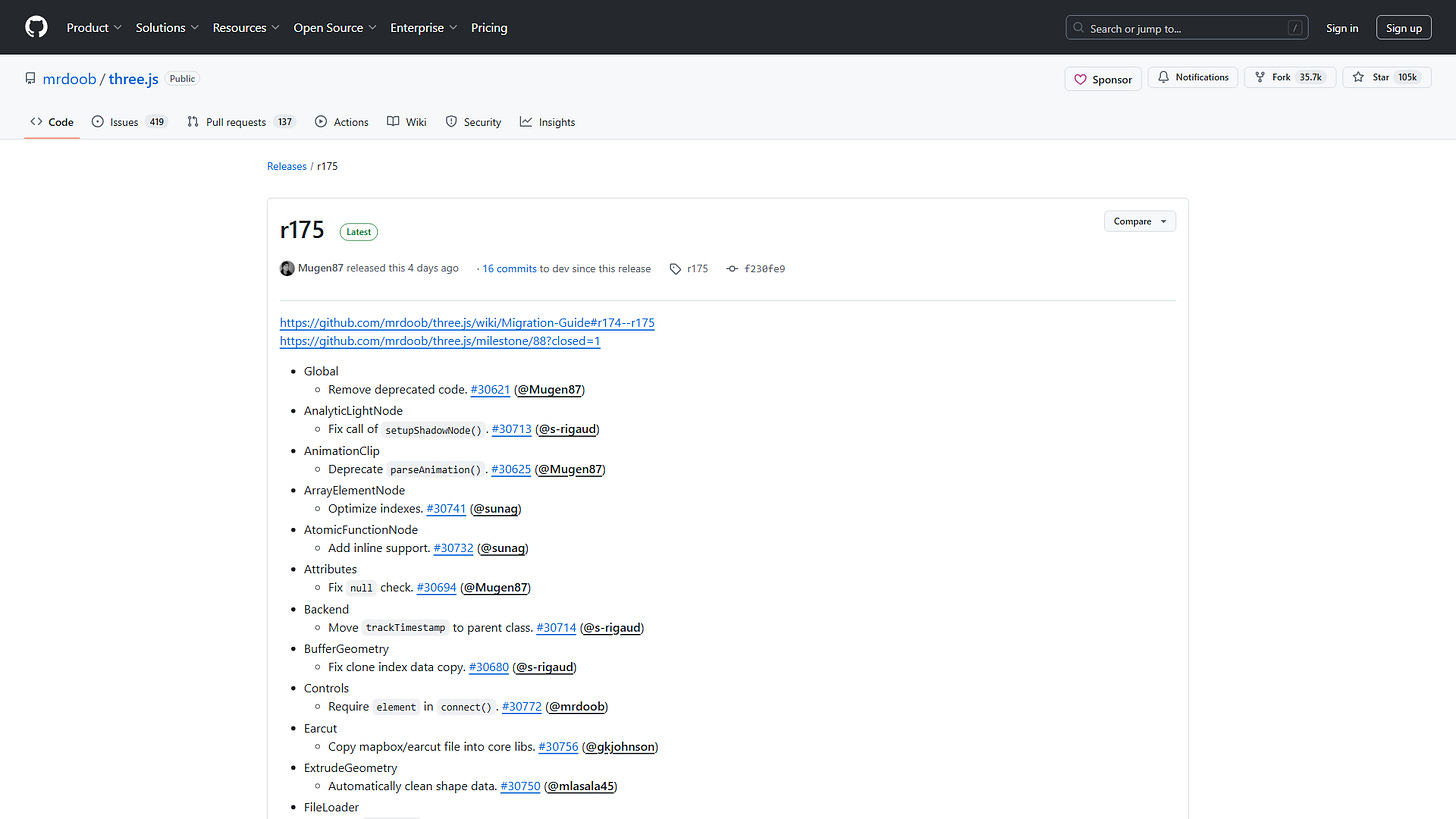Open pull request #30621
Screen dimensions: 1456x819
pos(490,390)
